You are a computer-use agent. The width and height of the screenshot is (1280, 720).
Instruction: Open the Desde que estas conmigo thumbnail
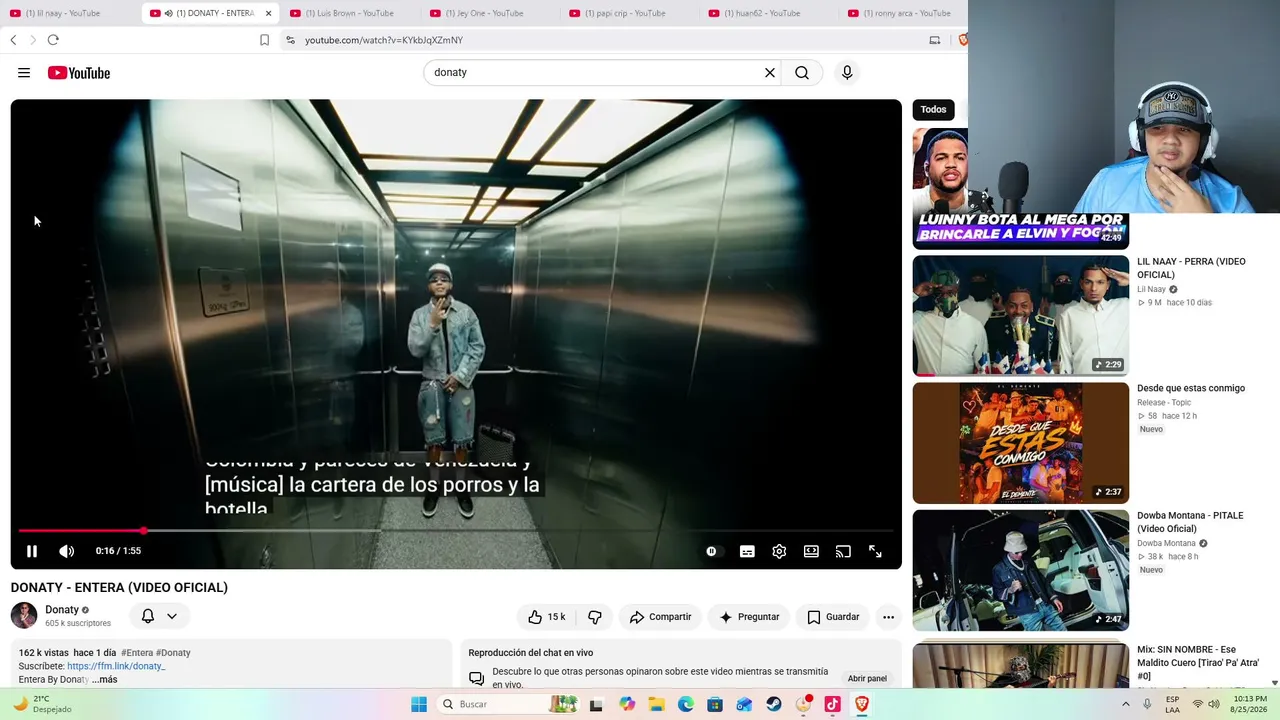tap(1020, 443)
